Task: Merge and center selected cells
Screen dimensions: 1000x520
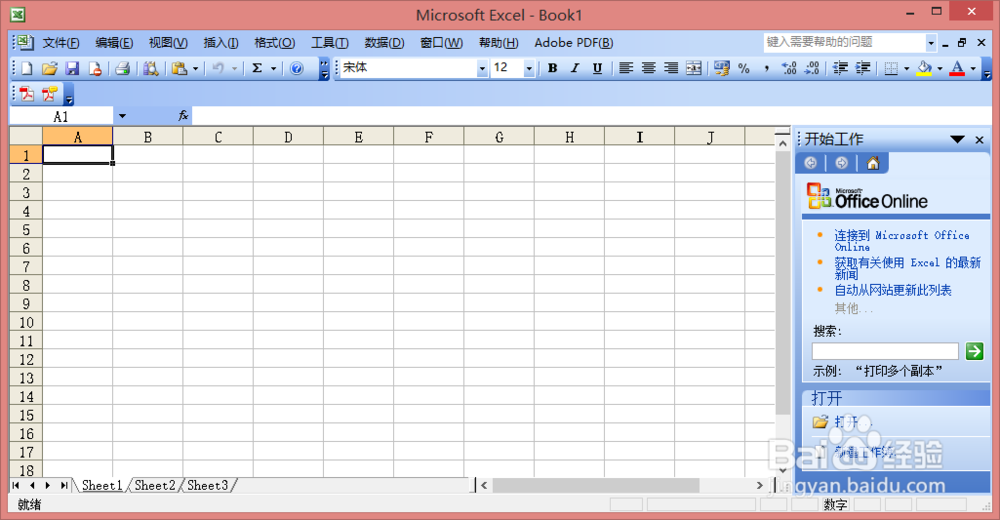Action: 694,68
